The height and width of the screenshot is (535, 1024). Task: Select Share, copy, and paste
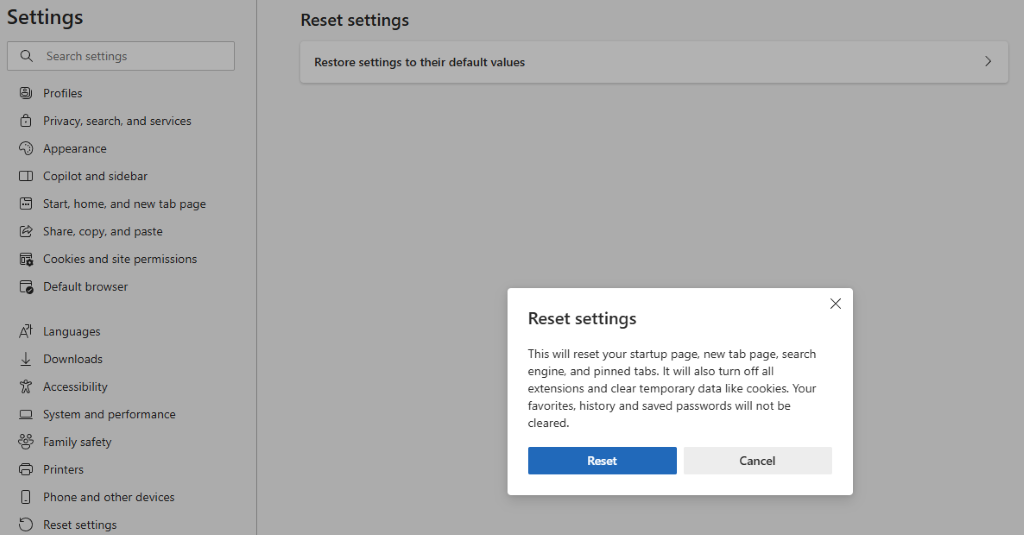coord(103,231)
